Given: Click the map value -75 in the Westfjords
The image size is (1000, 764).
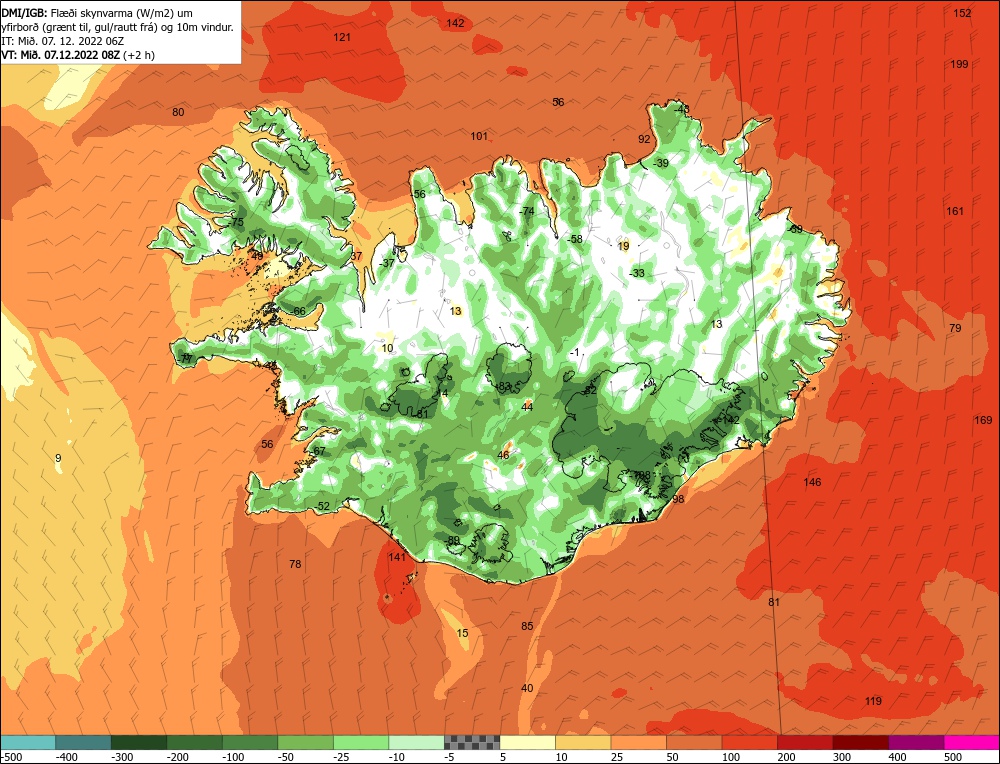Looking at the screenshot, I should [237, 222].
